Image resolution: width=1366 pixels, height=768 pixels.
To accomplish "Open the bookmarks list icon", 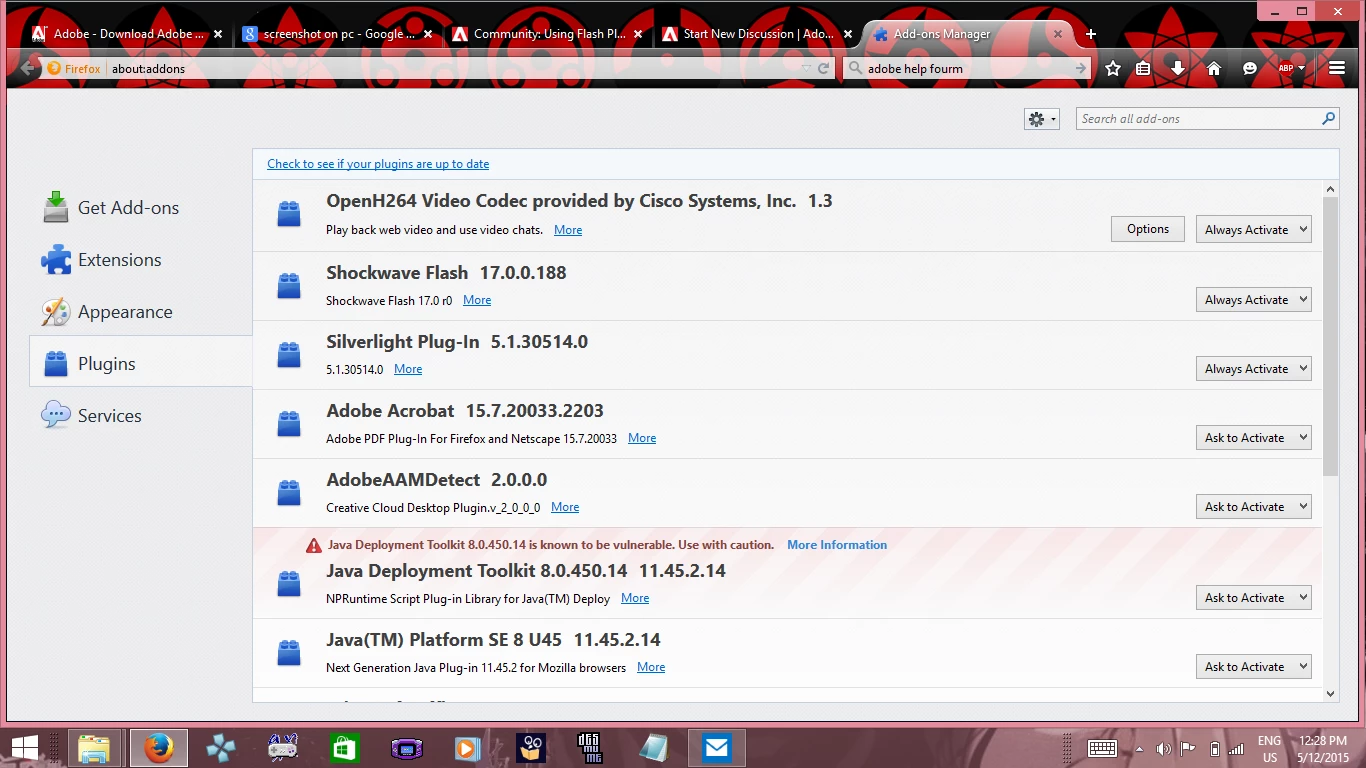I will pyautogui.click(x=1144, y=69).
